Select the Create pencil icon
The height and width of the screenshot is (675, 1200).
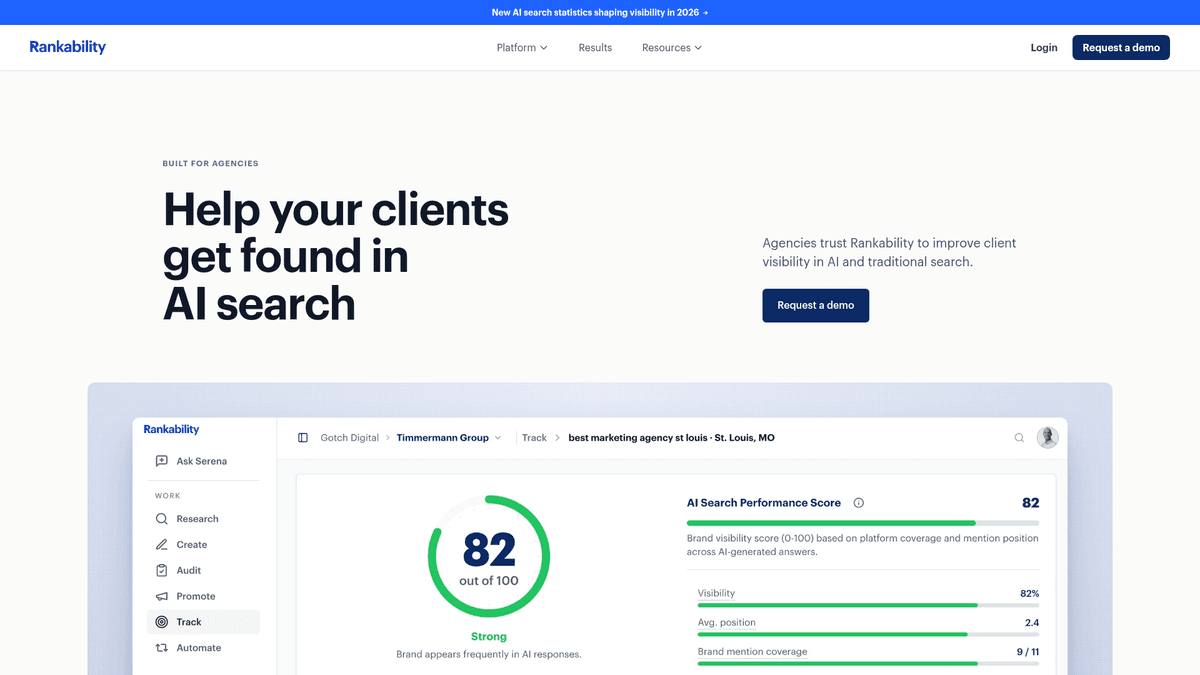click(x=162, y=545)
